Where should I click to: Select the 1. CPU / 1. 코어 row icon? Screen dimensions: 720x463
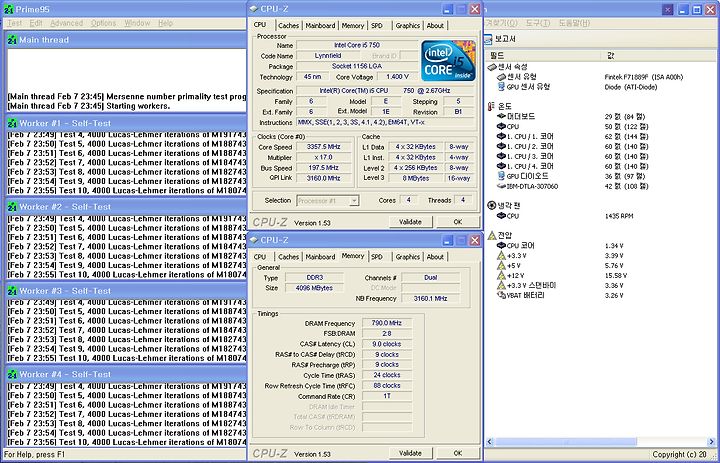[501, 136]
